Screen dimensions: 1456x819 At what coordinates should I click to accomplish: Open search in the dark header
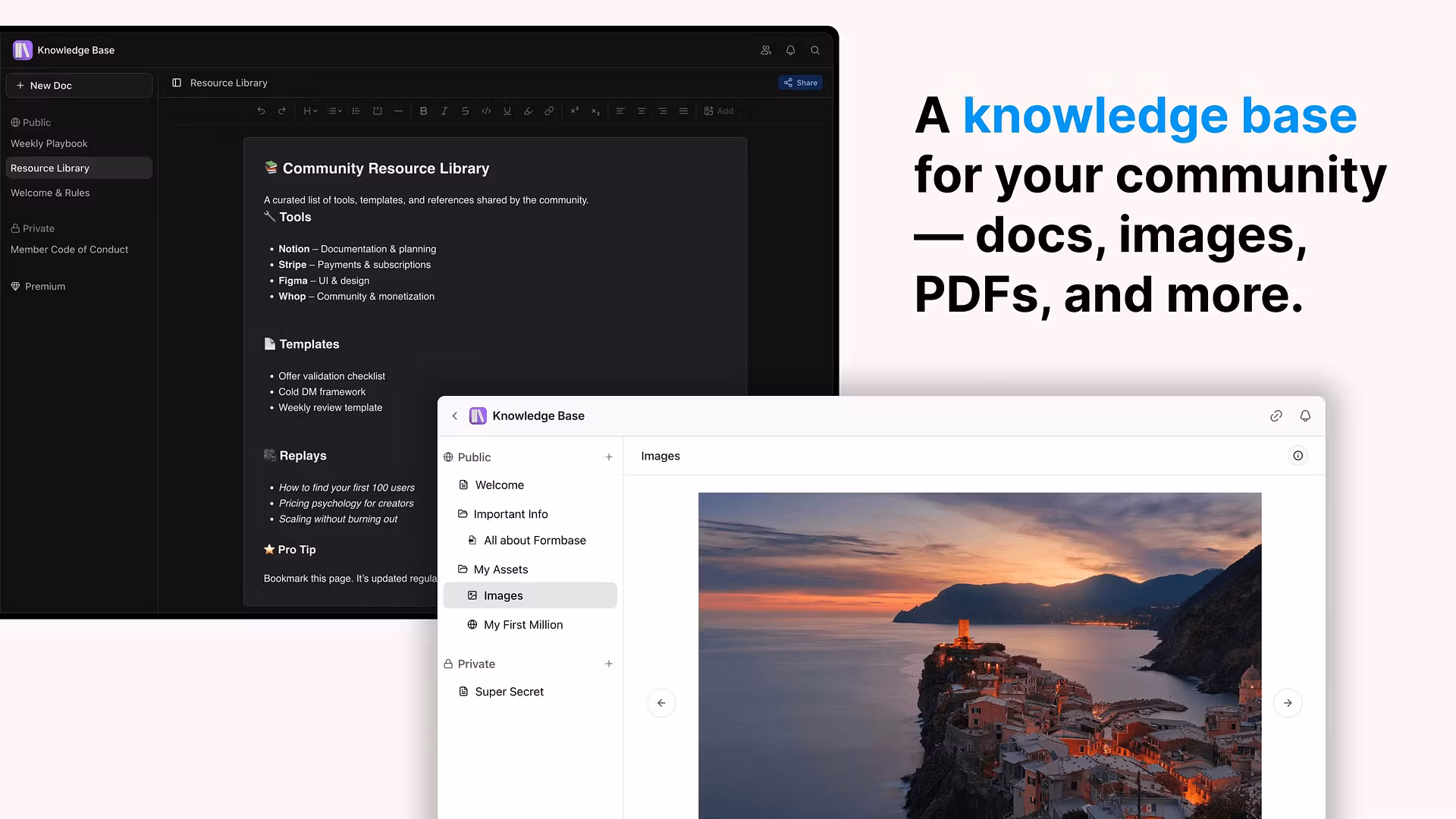coord(815,50)
